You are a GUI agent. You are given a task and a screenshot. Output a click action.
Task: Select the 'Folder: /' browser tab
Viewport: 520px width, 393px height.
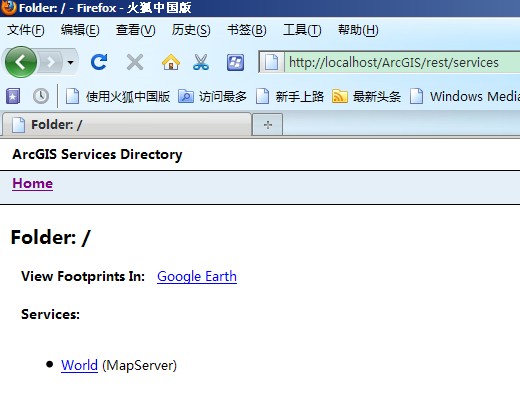pyautogui.click(x=127, y=125)
